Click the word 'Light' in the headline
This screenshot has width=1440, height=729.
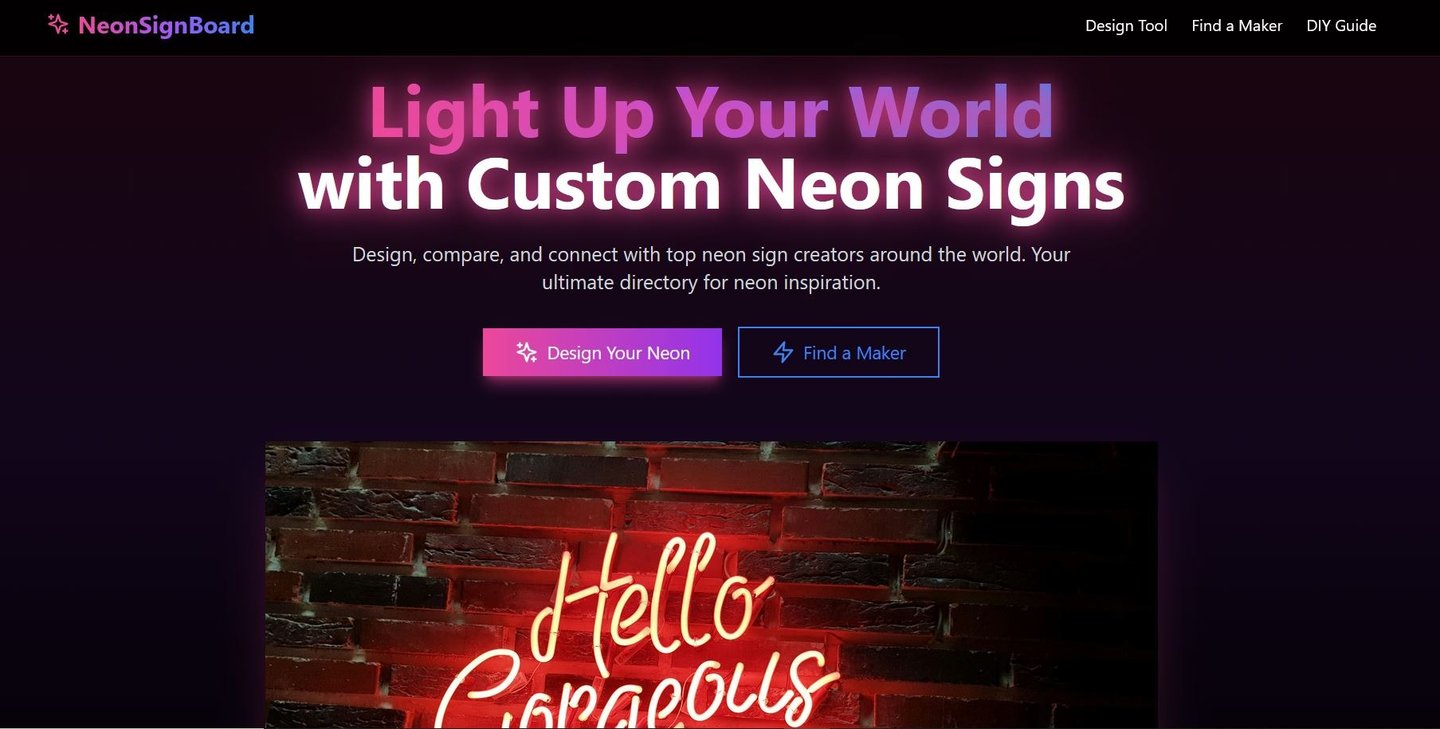pos(454,114)
